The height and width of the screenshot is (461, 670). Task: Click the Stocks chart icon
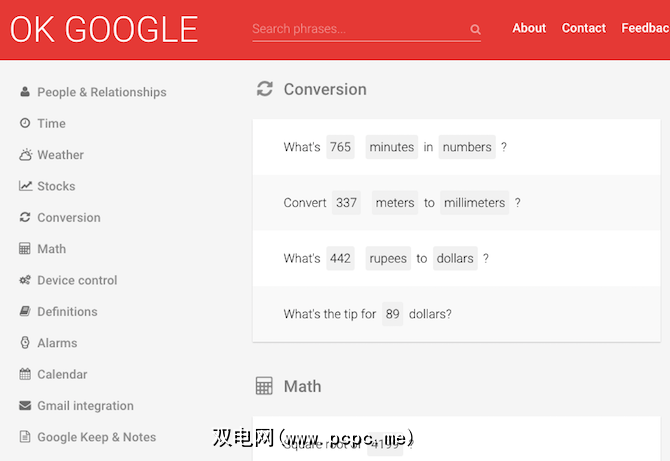click(25, 186)
